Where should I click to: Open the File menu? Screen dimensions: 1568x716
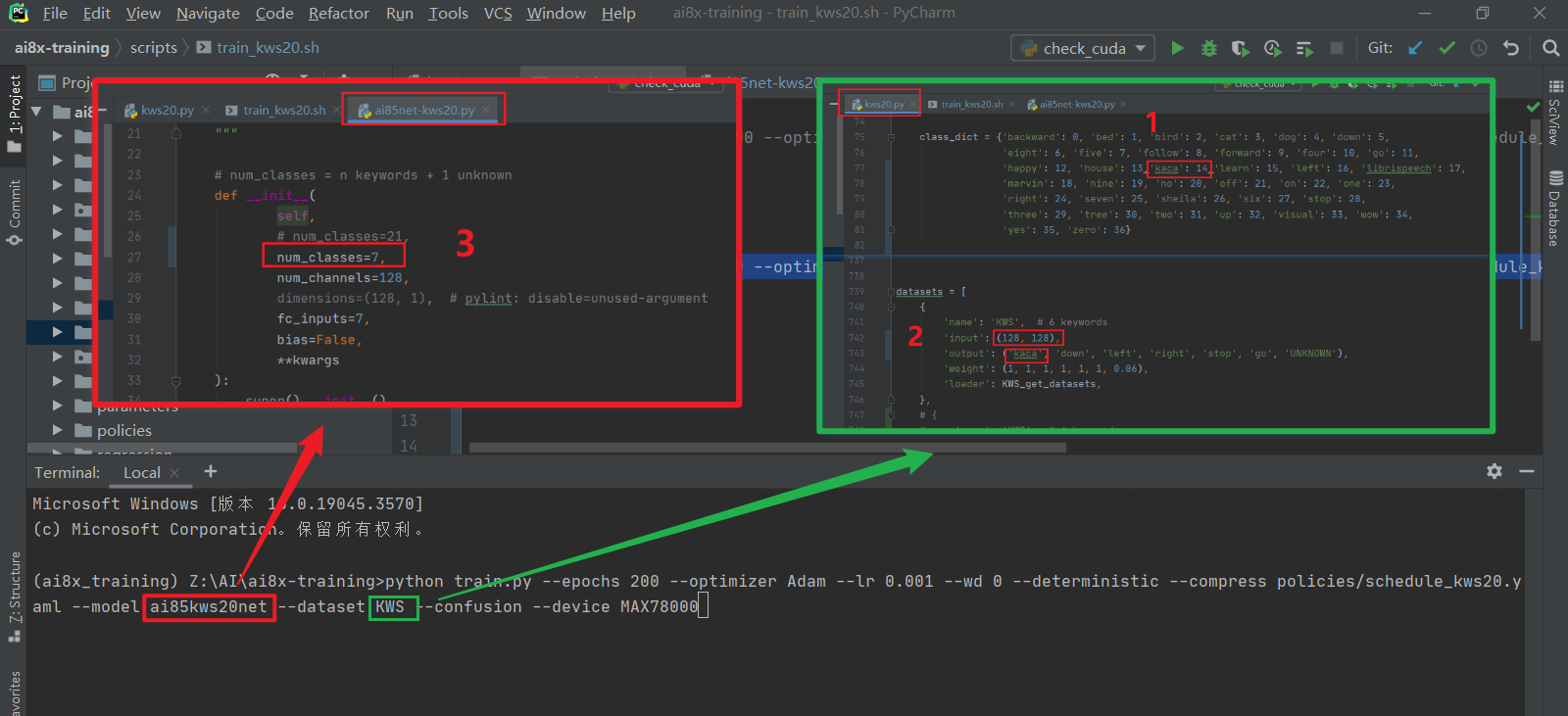55,14
